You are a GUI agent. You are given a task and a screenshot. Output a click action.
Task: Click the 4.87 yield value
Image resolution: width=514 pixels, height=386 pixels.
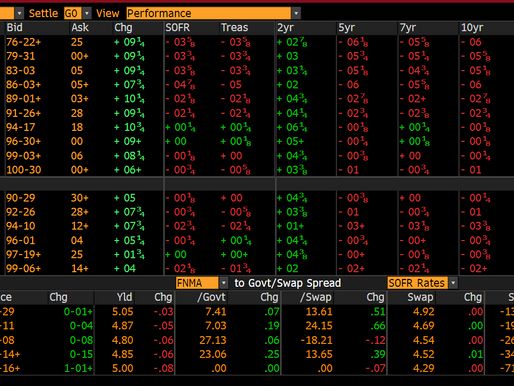(123, 325)
